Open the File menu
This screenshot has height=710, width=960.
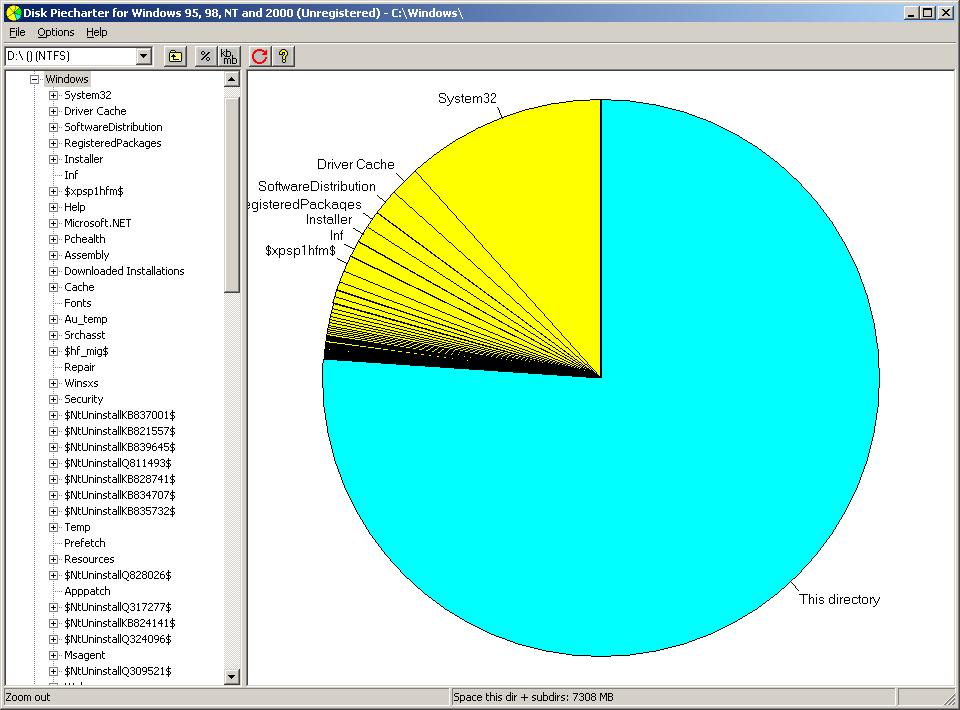point(17,32)
